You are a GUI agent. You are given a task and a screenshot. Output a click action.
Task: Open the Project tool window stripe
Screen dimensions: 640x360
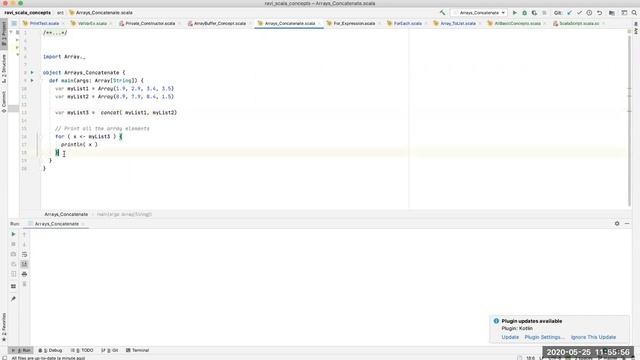point(4,33)
